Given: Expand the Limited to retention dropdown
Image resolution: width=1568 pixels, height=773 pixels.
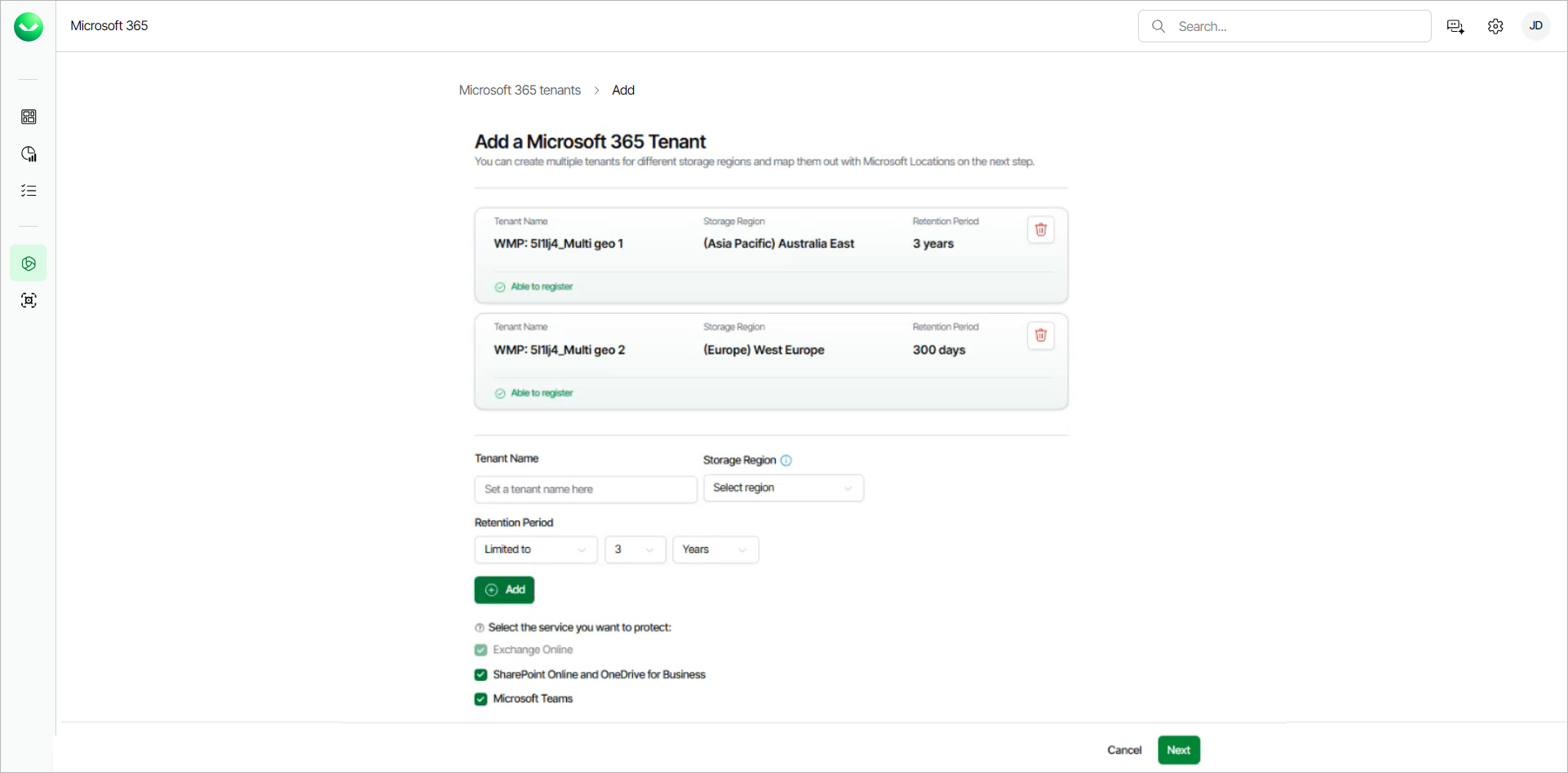Looking at the screenshot, I should pyautogui.click(x=535, y=550).
